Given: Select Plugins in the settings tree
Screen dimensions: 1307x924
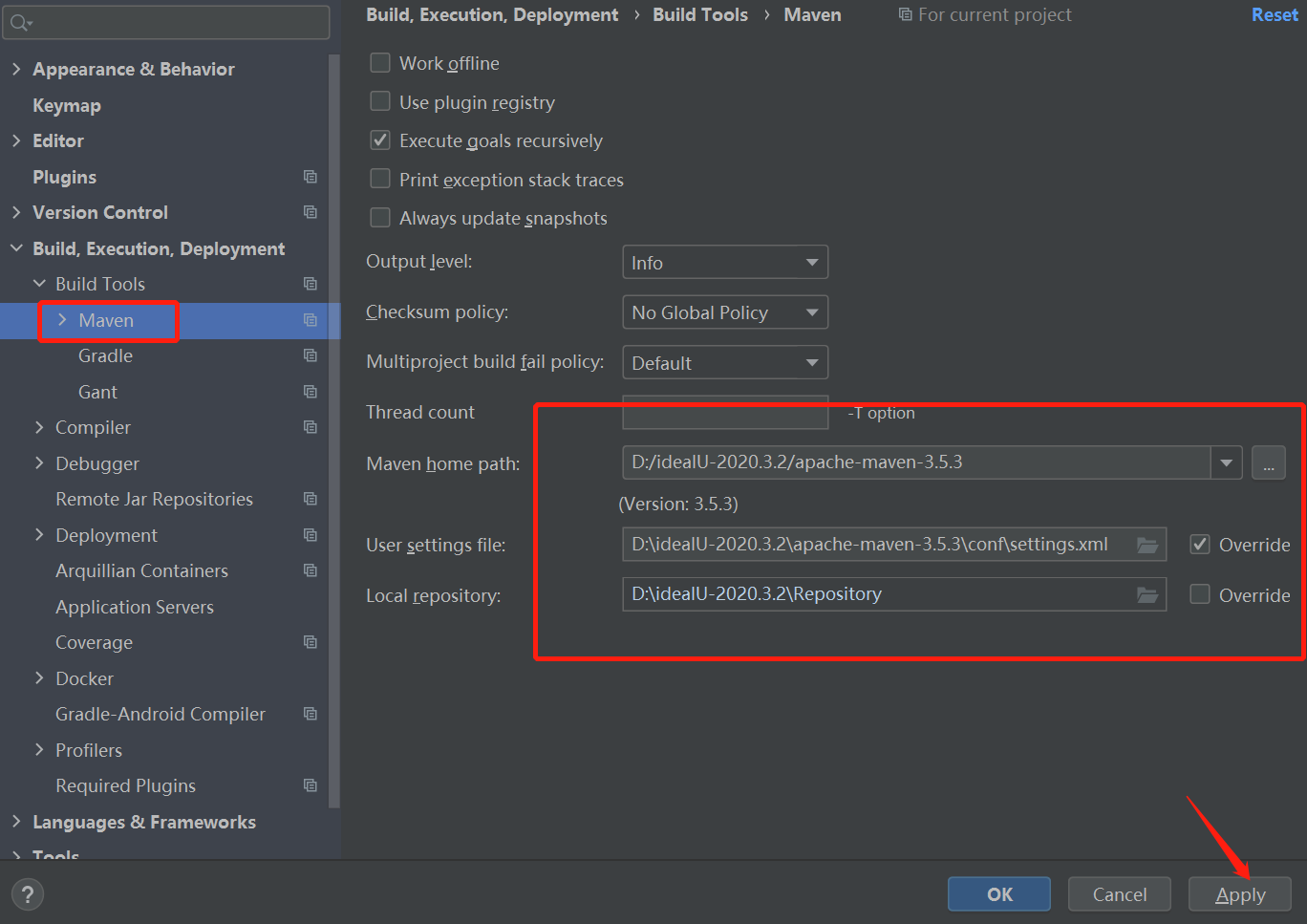Looking at the screenshot, I should (64, 177).
